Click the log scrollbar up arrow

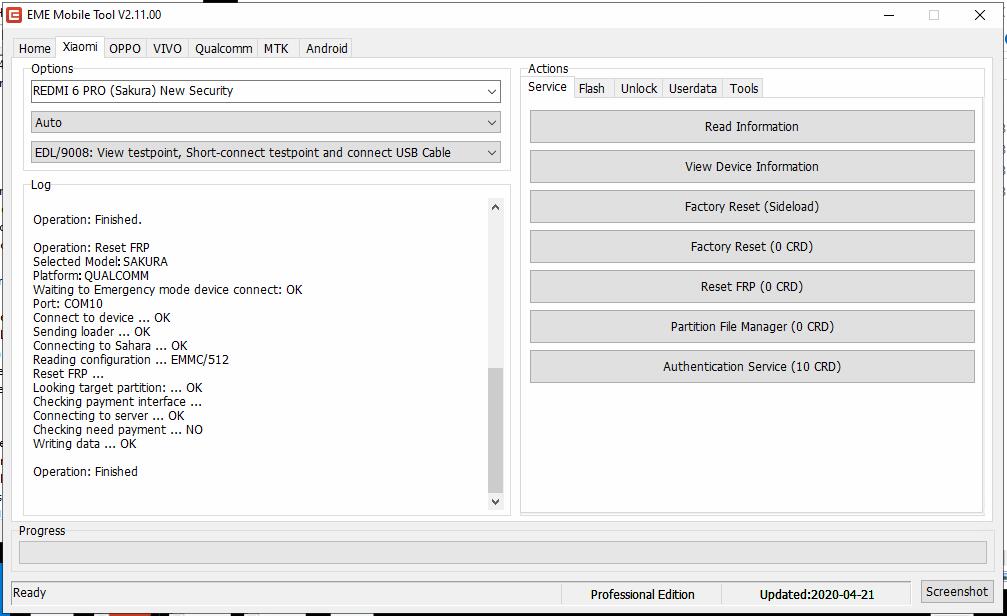coord(495,207)
